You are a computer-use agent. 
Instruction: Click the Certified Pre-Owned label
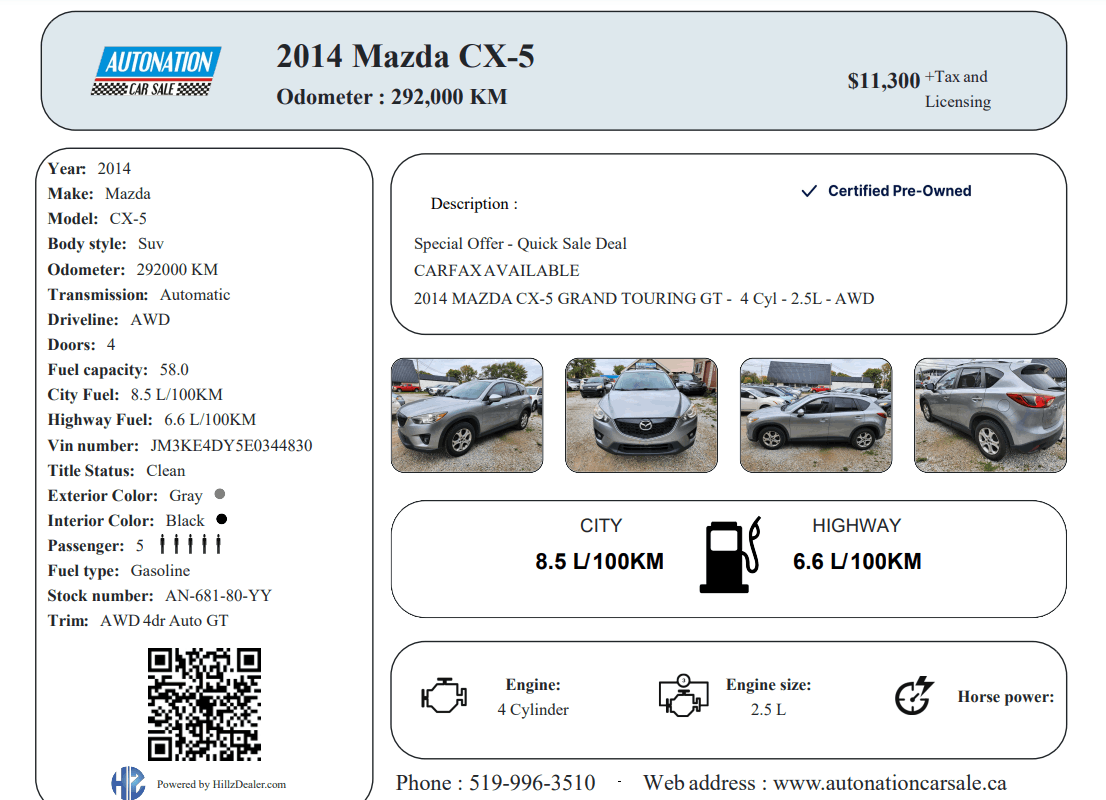click(899, 191)
